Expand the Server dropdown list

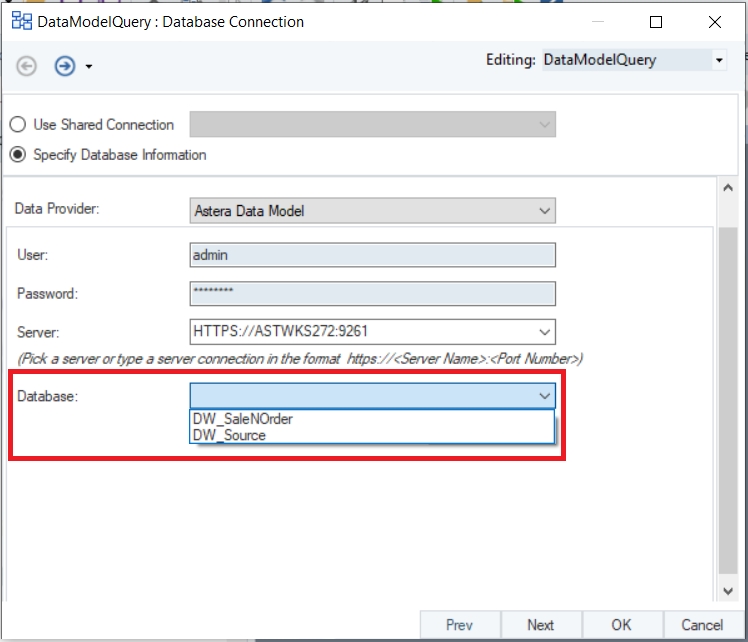544,332
